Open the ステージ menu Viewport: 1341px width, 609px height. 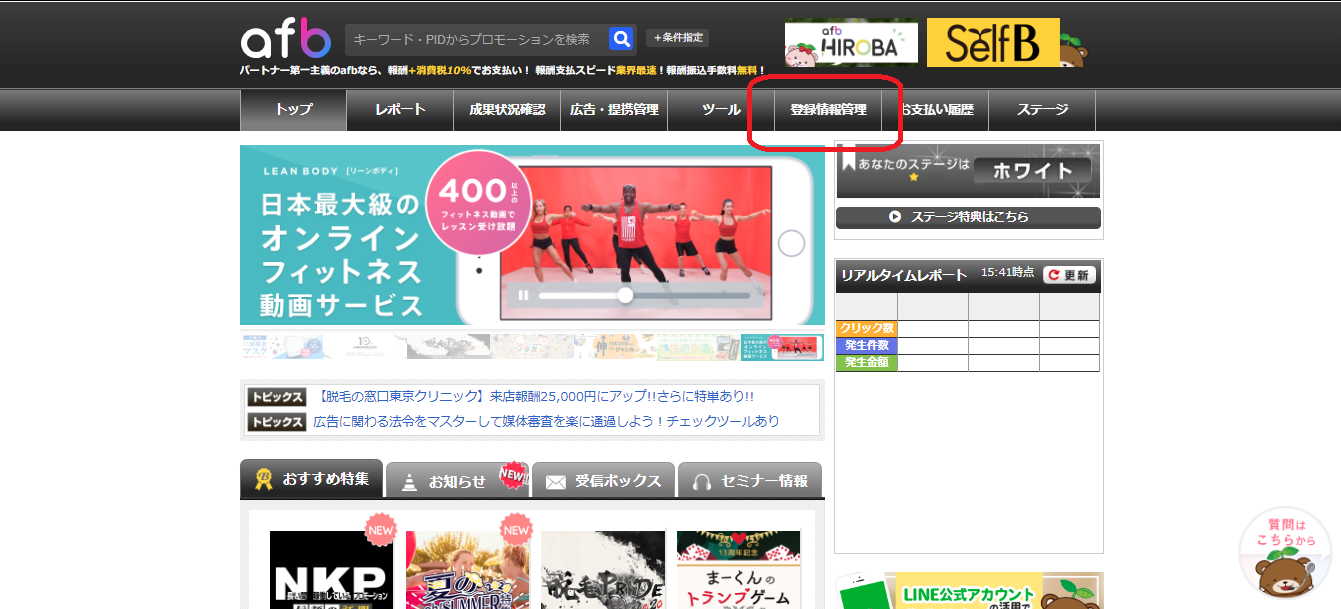click(x=1042, y=110)
